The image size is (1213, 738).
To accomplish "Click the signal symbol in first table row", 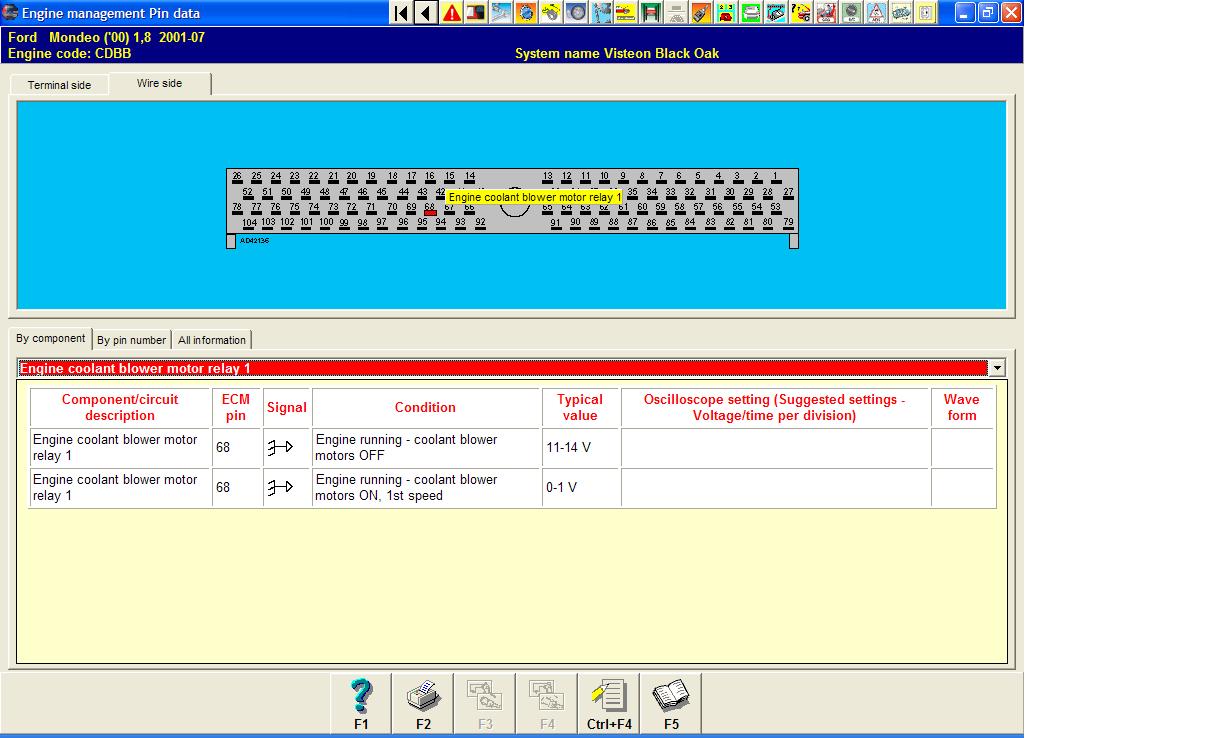I will [280, 447].
